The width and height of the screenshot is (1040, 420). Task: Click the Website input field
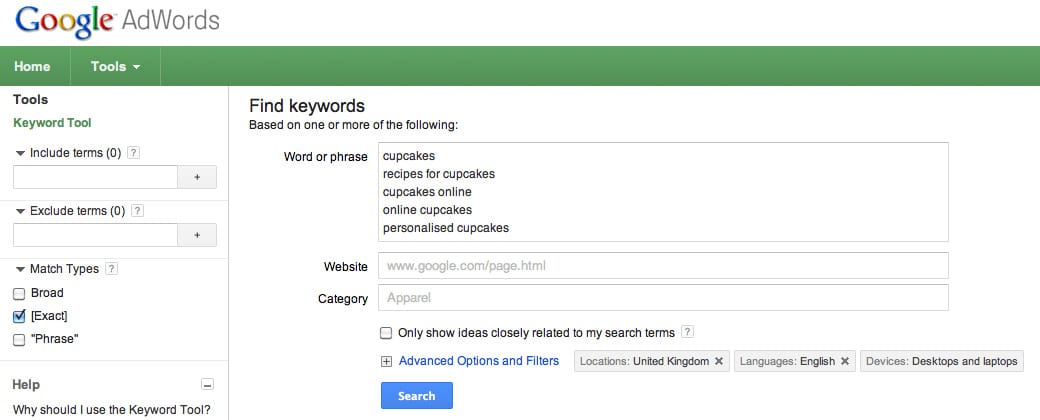point(662,266)
